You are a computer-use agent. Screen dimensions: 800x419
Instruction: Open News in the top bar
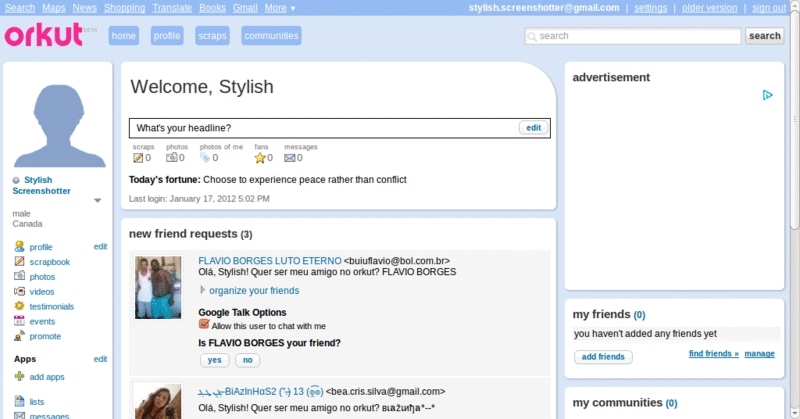(85, 8)
